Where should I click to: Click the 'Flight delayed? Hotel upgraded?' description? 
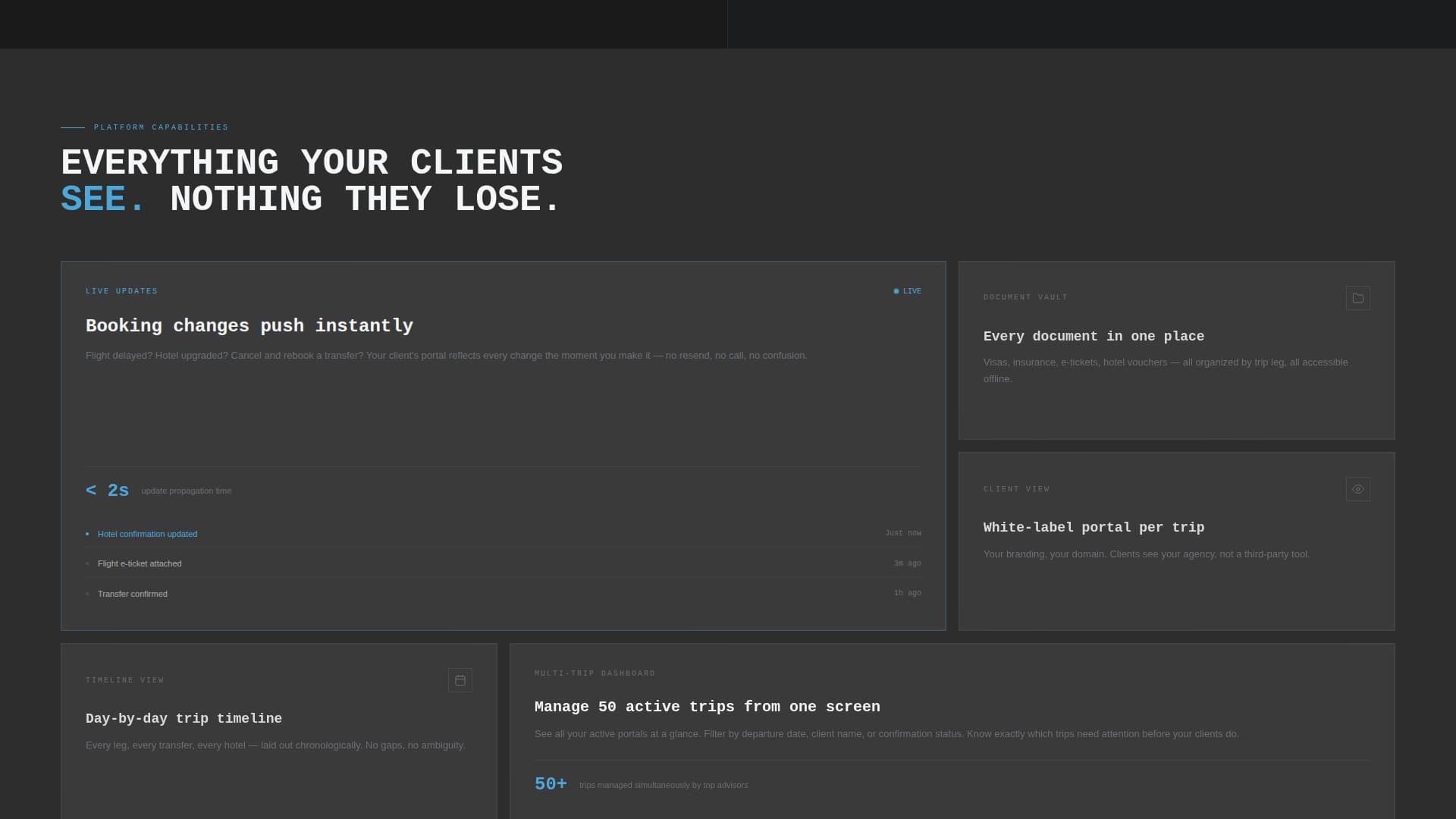tap(446, 356)
